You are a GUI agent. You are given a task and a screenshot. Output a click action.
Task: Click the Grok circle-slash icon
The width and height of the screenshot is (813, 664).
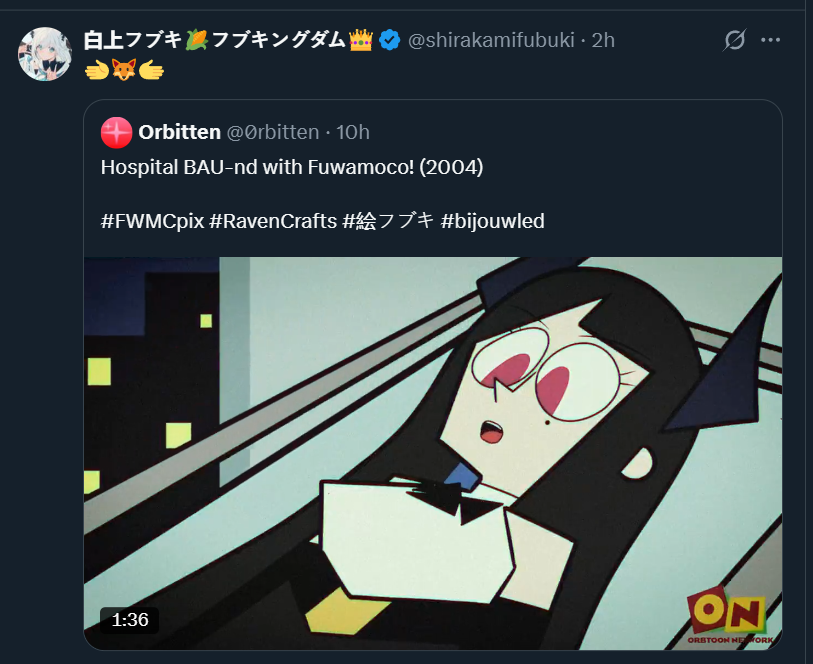[734, 40]
